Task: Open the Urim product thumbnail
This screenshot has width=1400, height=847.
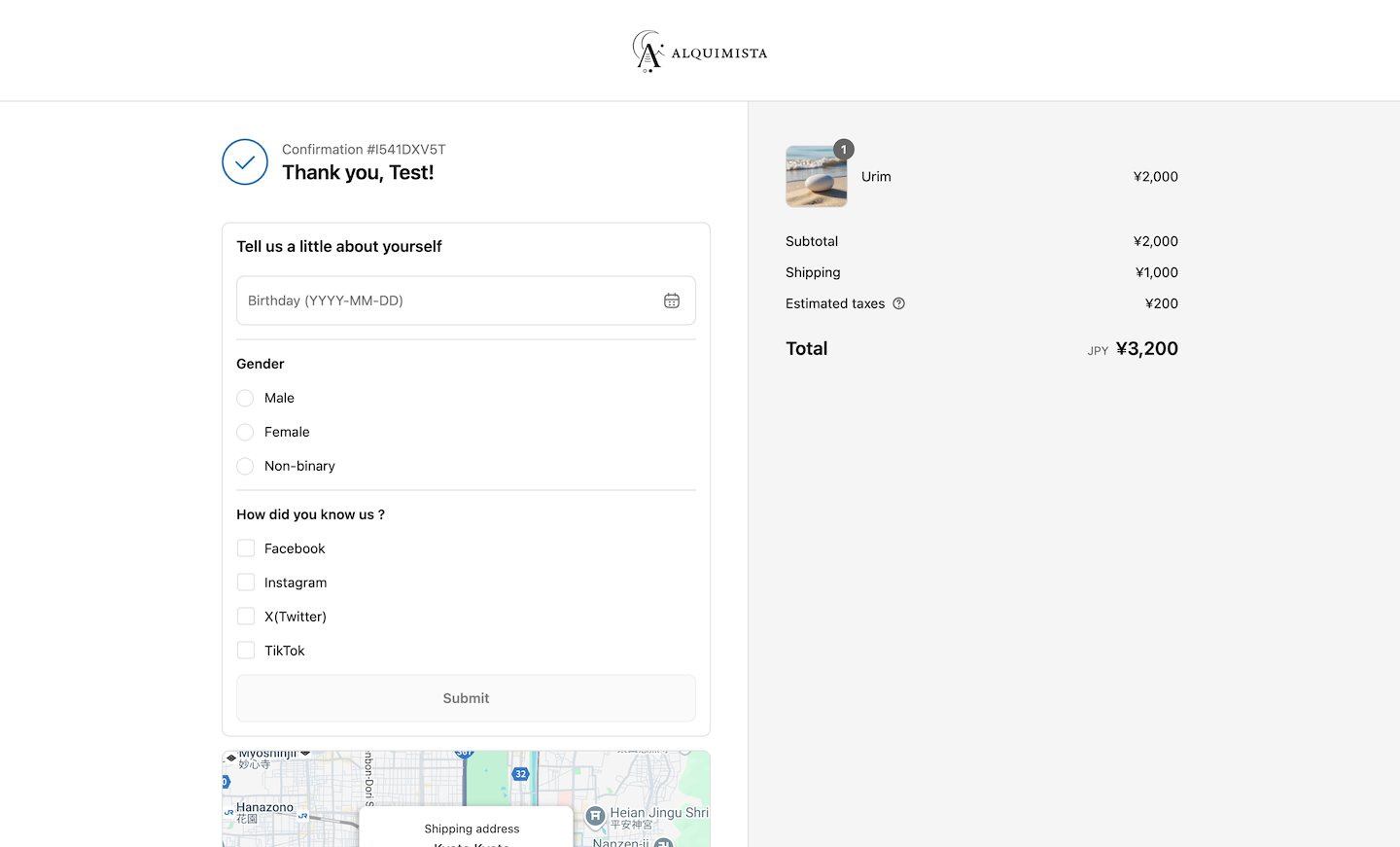Action: 817,176
